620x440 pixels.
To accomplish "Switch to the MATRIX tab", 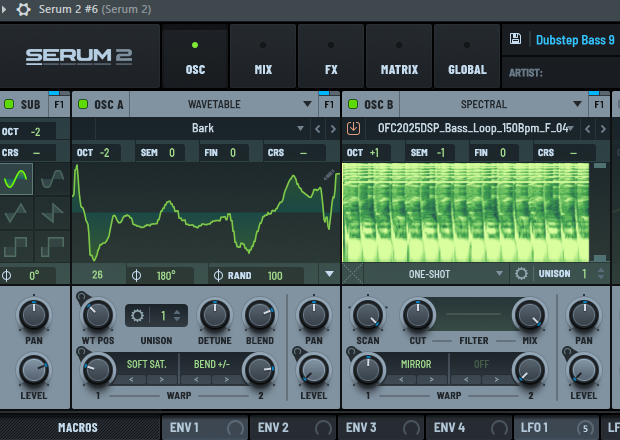I will [398, 69].
